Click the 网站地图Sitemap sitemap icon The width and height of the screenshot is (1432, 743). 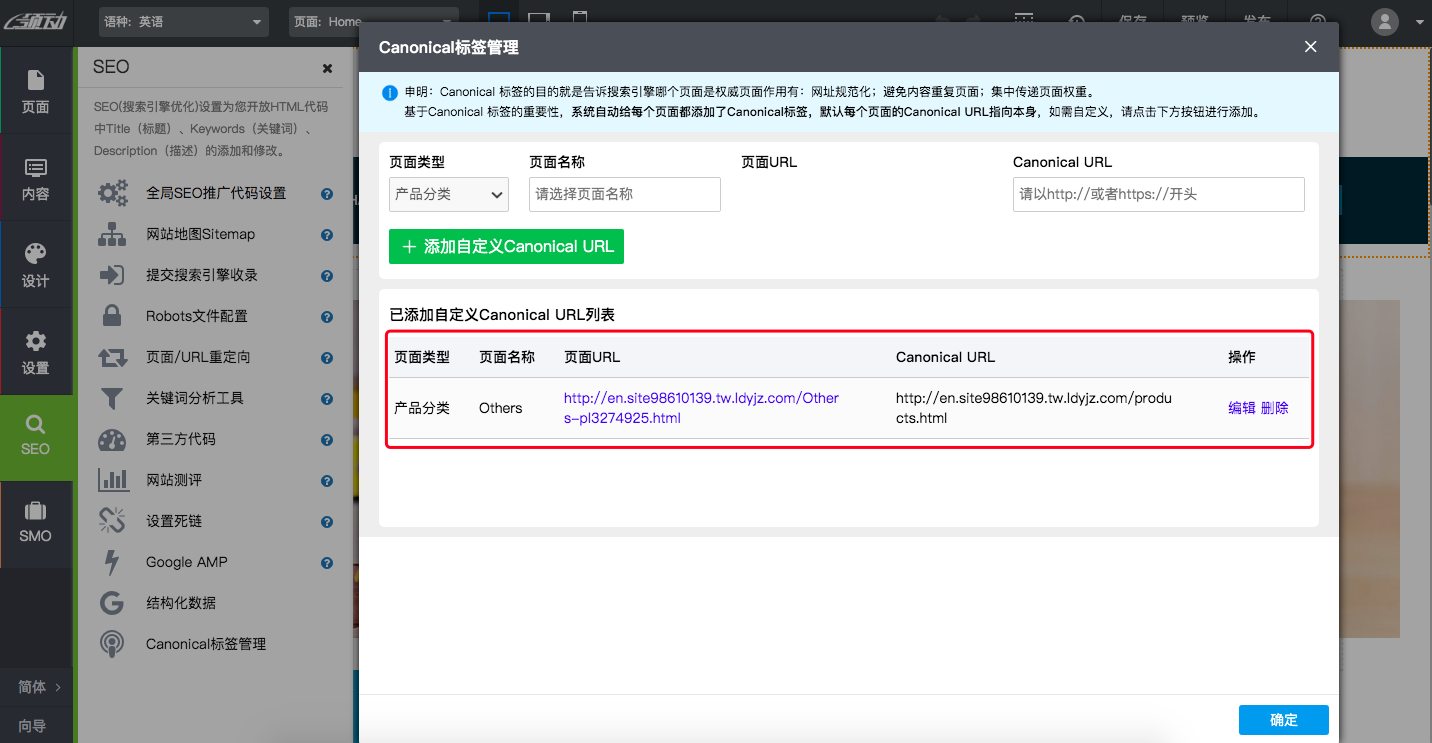111,233
